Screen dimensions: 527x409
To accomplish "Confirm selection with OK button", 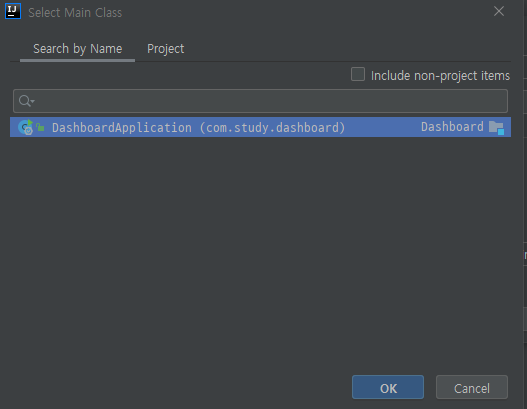I will click(x=388, y=387).
